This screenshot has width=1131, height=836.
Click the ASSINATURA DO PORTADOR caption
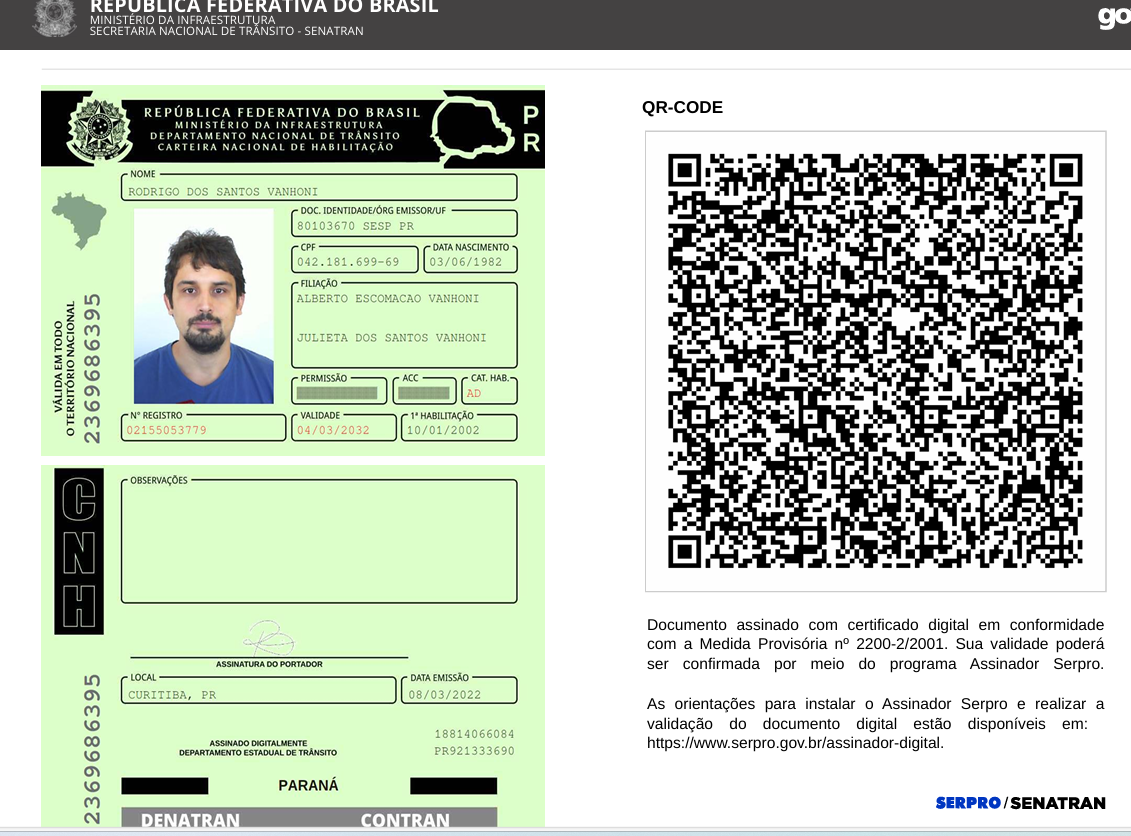[269, 664]
